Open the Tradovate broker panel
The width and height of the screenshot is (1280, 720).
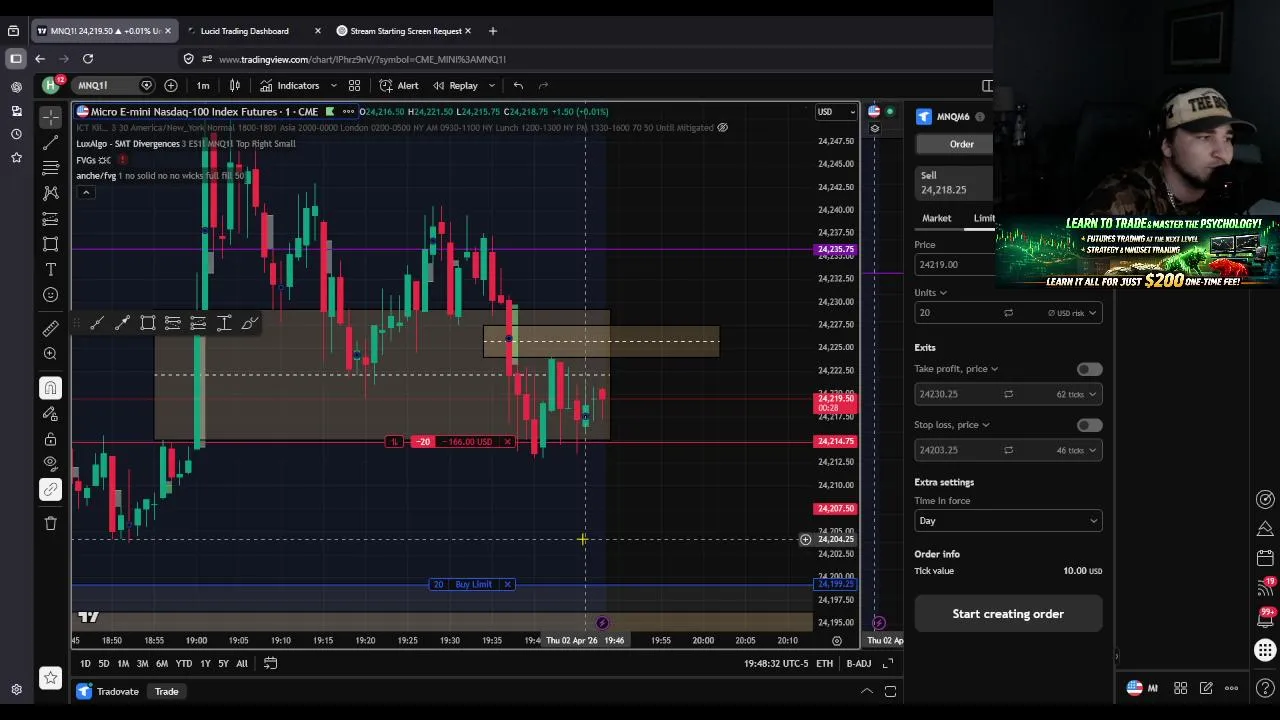click(x=108, y=691)
